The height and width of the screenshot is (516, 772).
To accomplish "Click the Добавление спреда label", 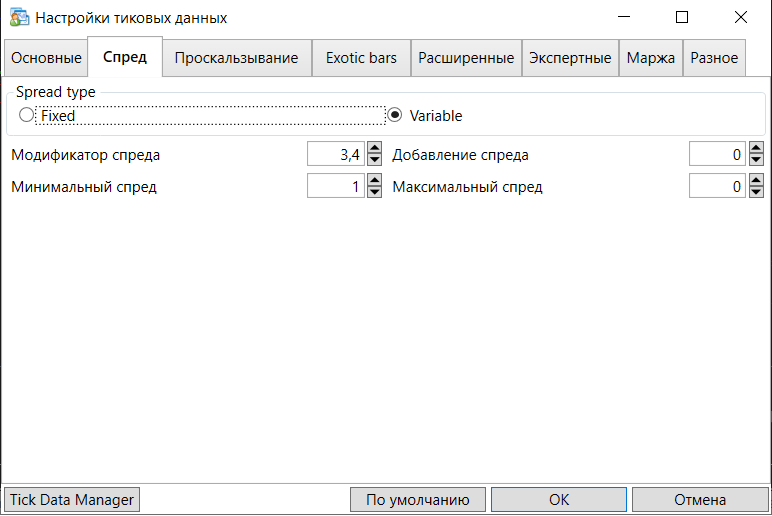I will 460,155.
